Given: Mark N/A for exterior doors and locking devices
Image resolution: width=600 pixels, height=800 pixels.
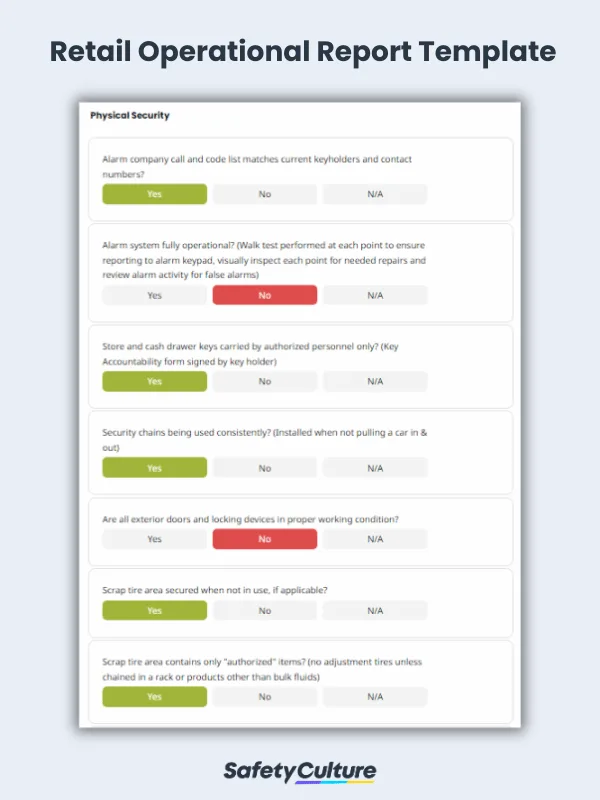Looking at the screenshot, I should [375, 539].
